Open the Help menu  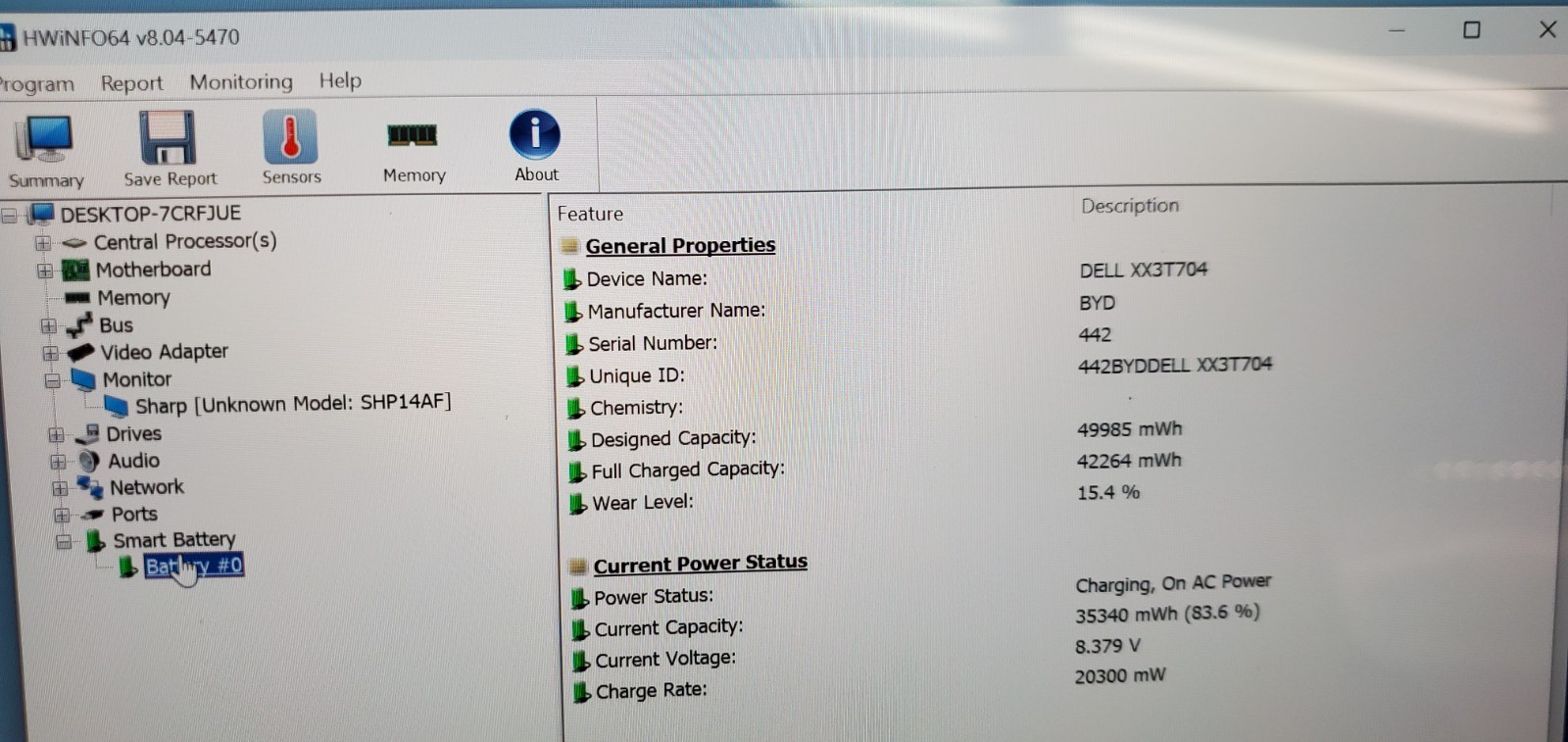click(340, 80)
